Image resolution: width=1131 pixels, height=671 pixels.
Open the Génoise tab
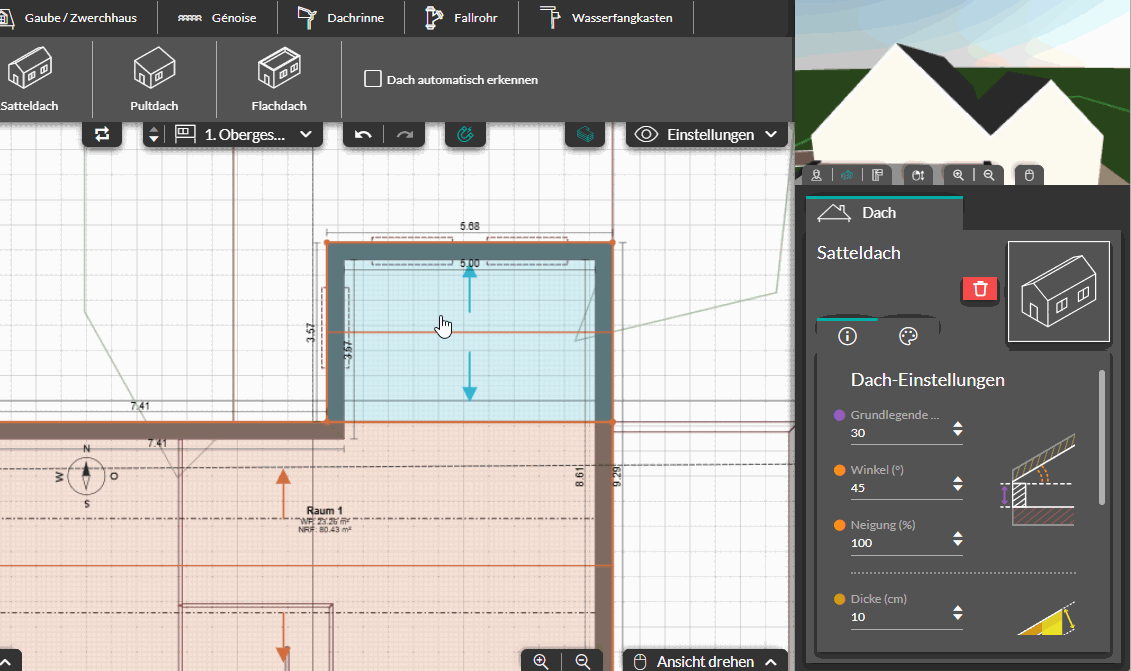click(217, 17)
